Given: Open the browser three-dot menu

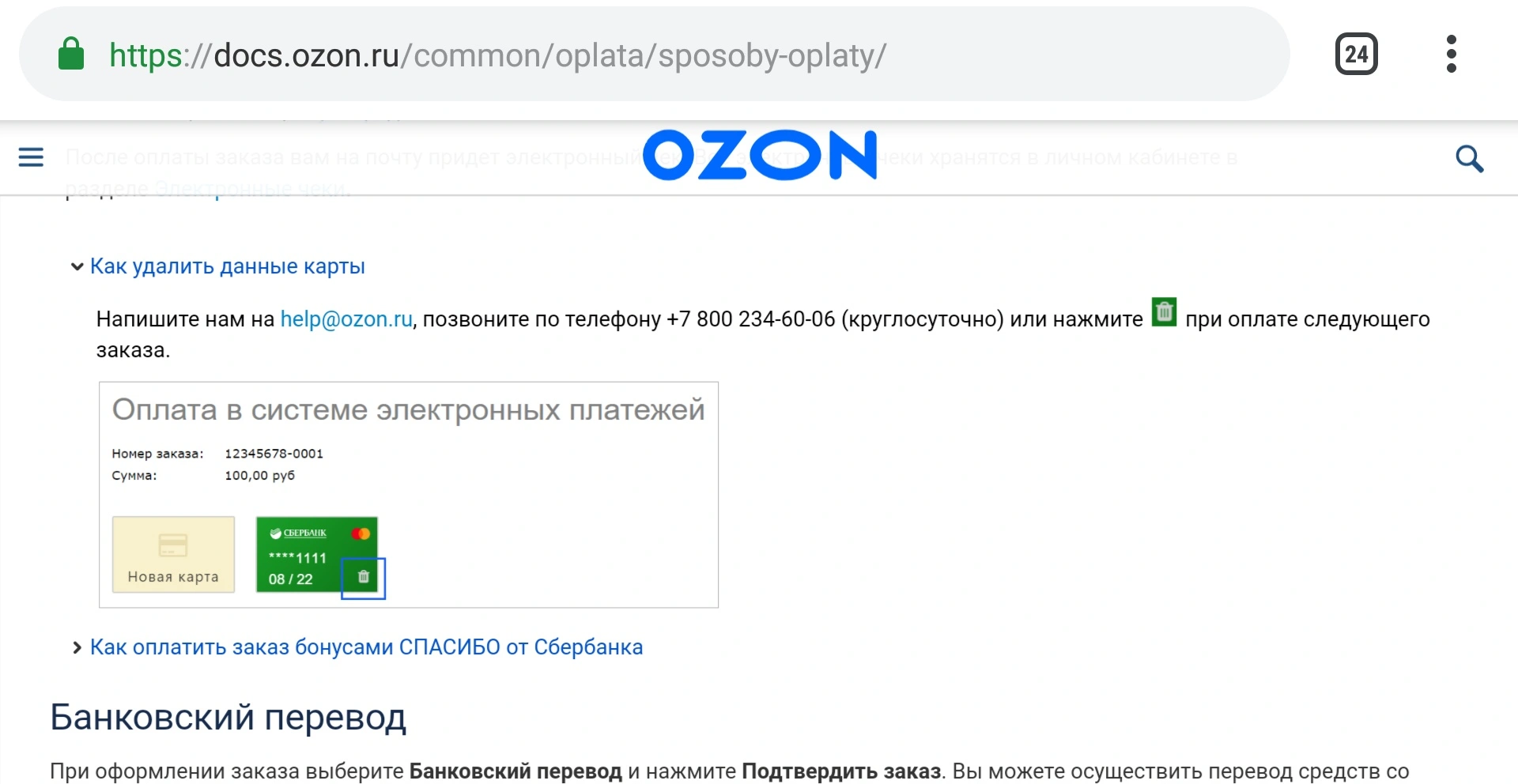Looking at the screenshot, I should tap(1451, 54).
